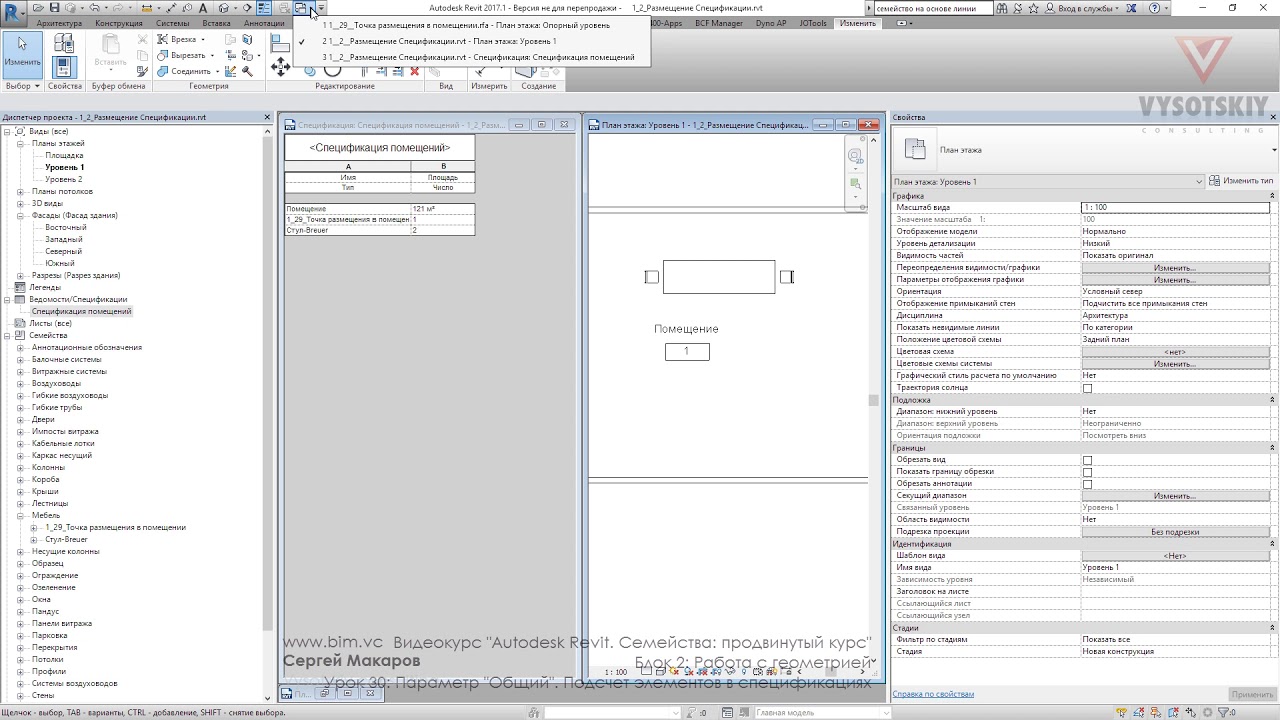
Task: Open the Вставка ribbon tab
Action: coord(216,23)
